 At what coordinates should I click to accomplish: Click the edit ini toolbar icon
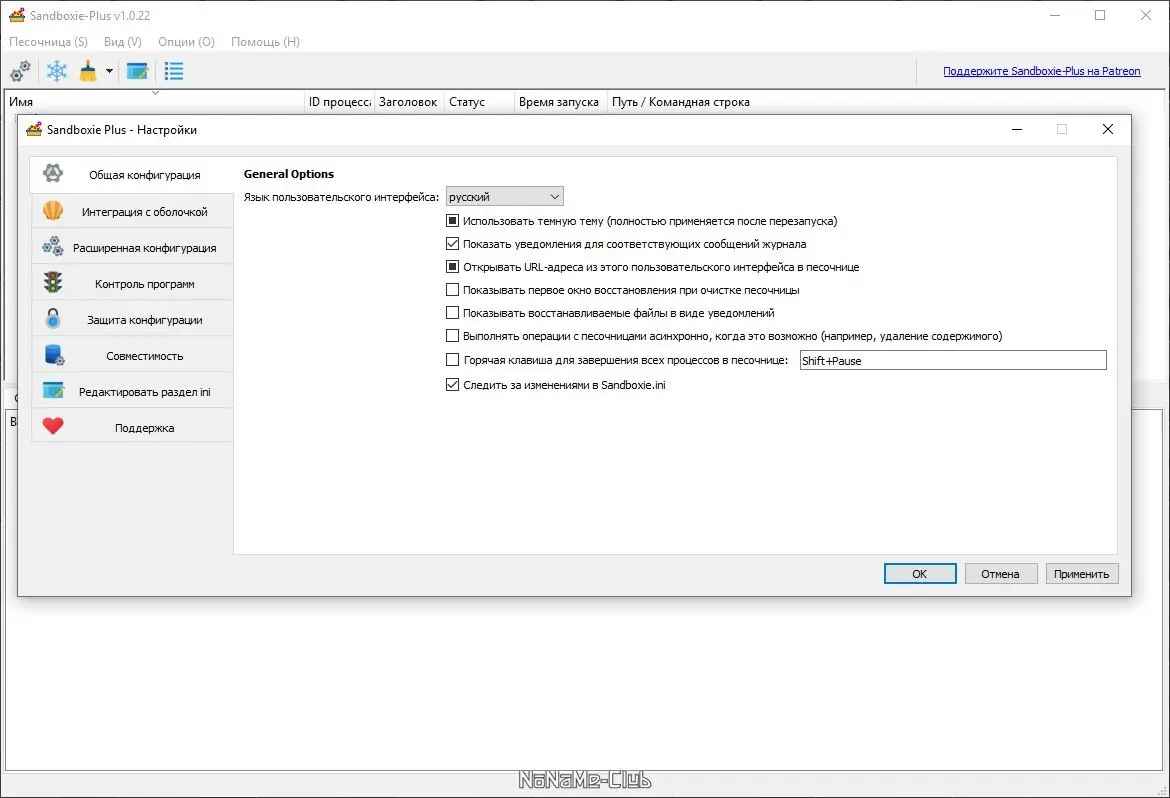coord(137,71)
